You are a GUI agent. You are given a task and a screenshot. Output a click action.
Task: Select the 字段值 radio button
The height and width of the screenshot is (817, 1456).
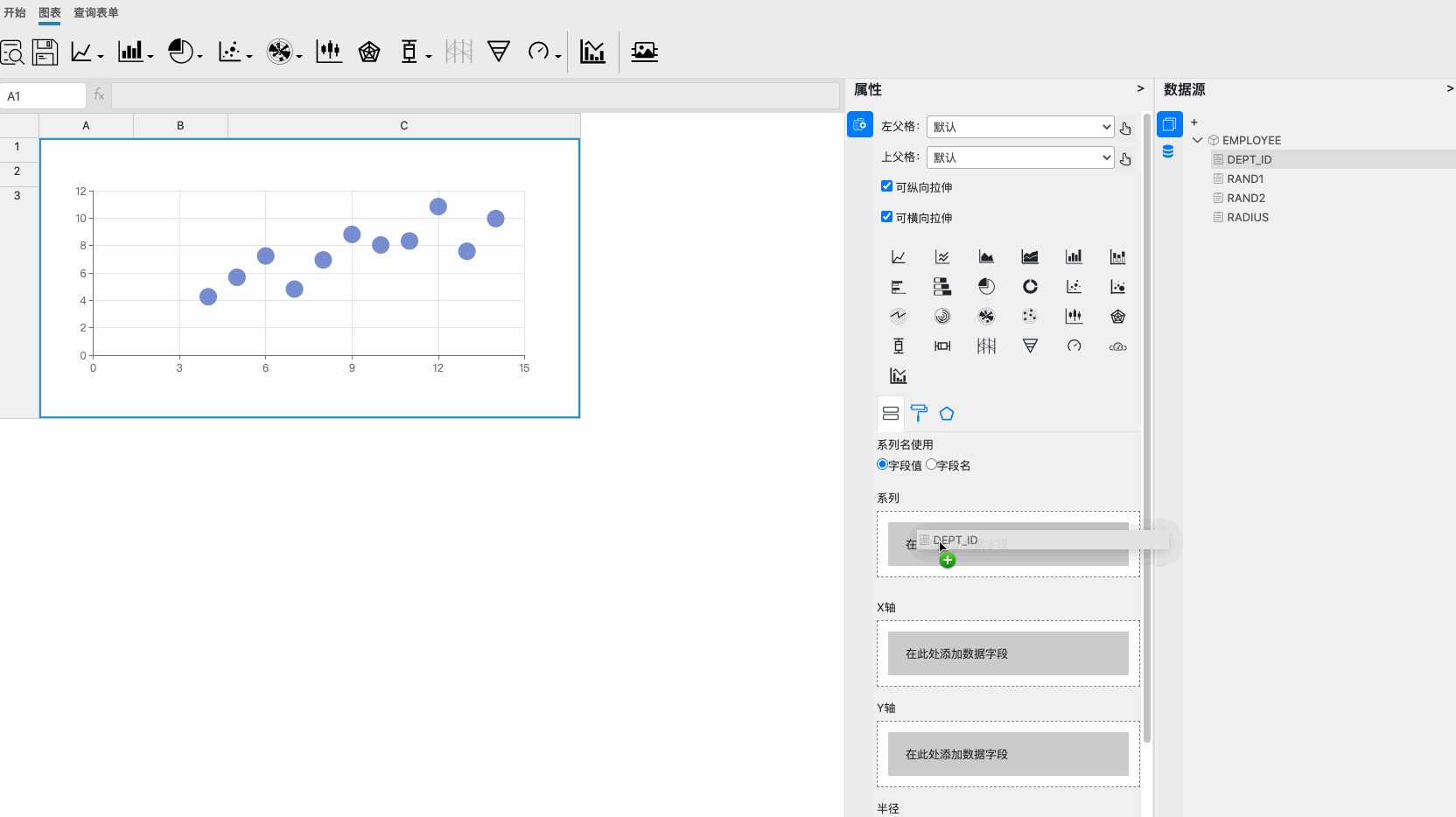tap(882, 464)
